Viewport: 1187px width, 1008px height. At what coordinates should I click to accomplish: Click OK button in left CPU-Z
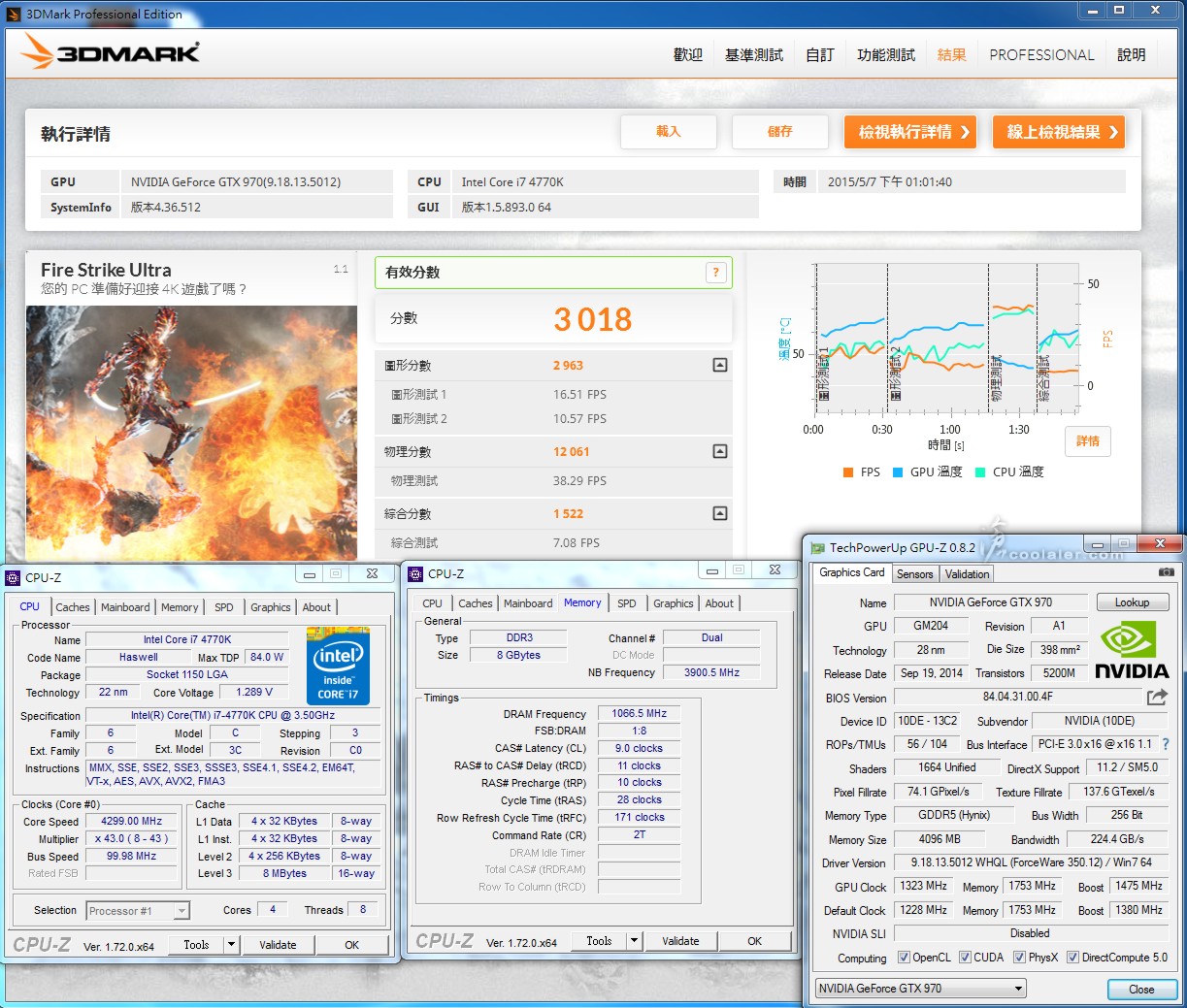pyautogui.click(x=352, y=944)
